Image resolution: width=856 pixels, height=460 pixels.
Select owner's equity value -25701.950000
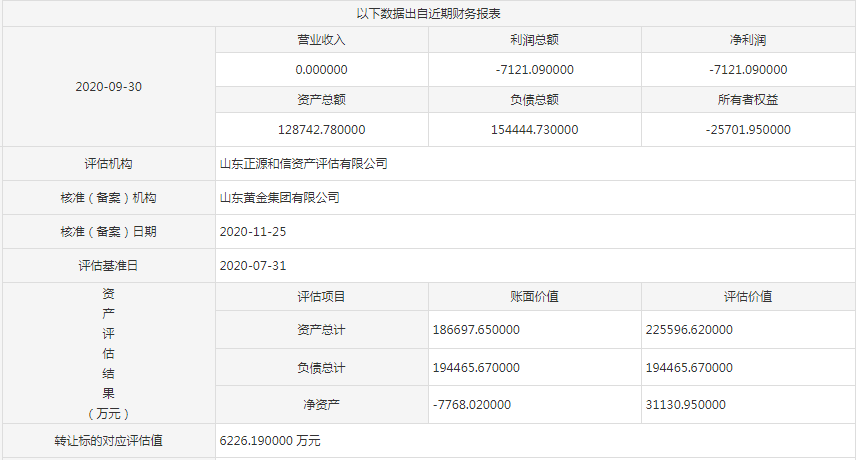tap(747, 130)
